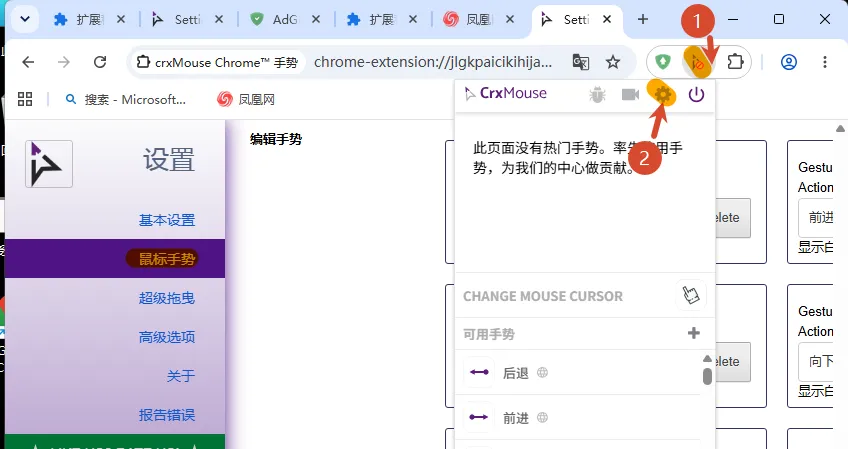Open the tab search dropdown arrow
Viewport: 848px width, 449px height.
25,20
